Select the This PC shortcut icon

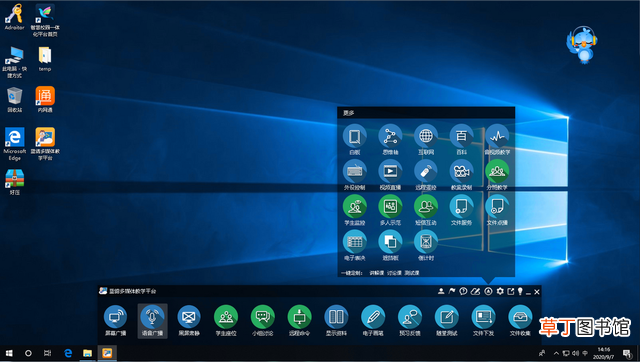[x=15, y=62]
